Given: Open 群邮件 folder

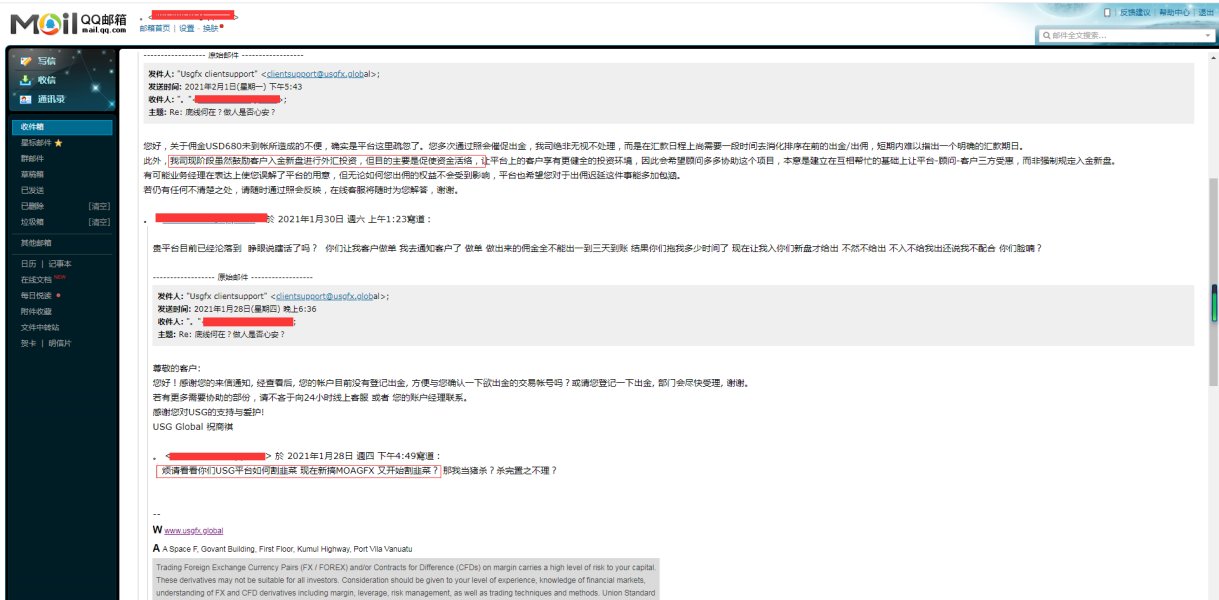Looking at the screenshot, I should (33, 158).
